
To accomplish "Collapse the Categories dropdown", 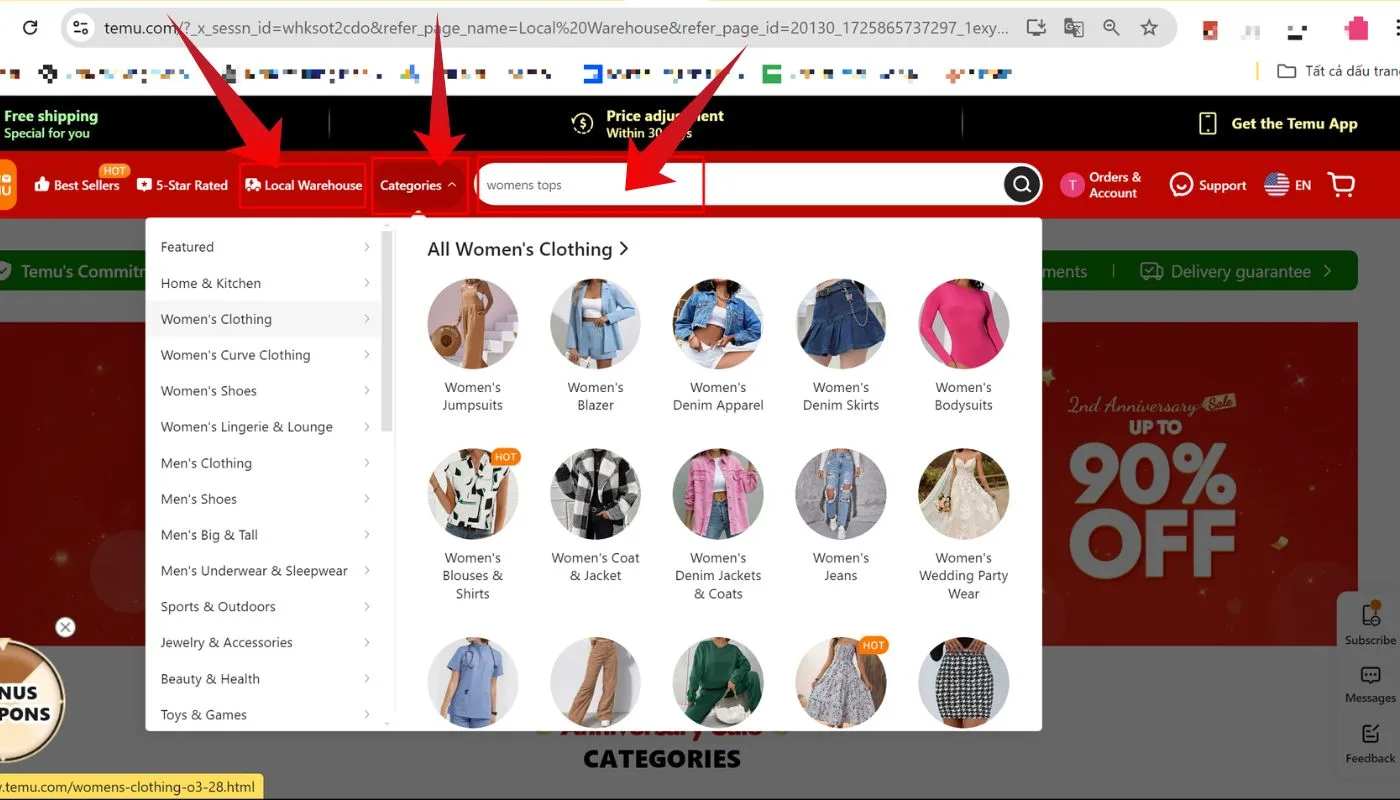I will point(419,185).
